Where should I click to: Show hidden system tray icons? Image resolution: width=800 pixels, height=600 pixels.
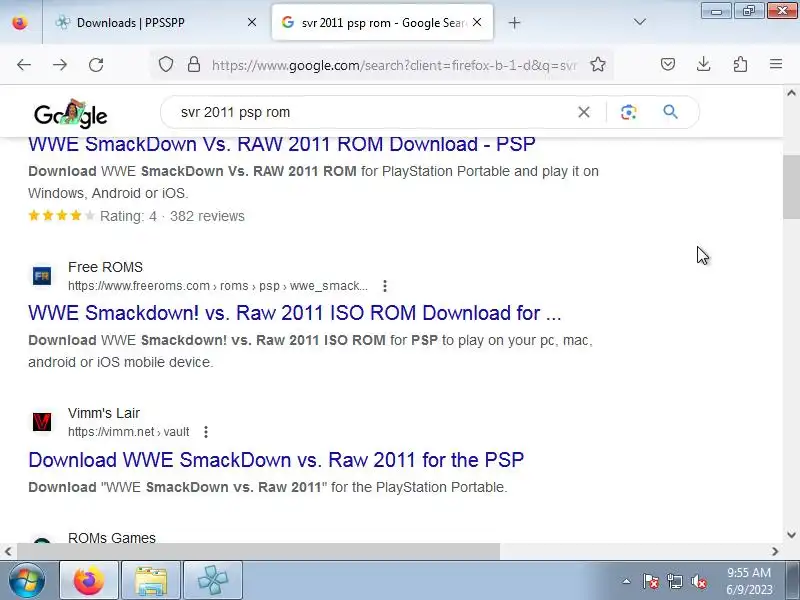click(626, 581)
